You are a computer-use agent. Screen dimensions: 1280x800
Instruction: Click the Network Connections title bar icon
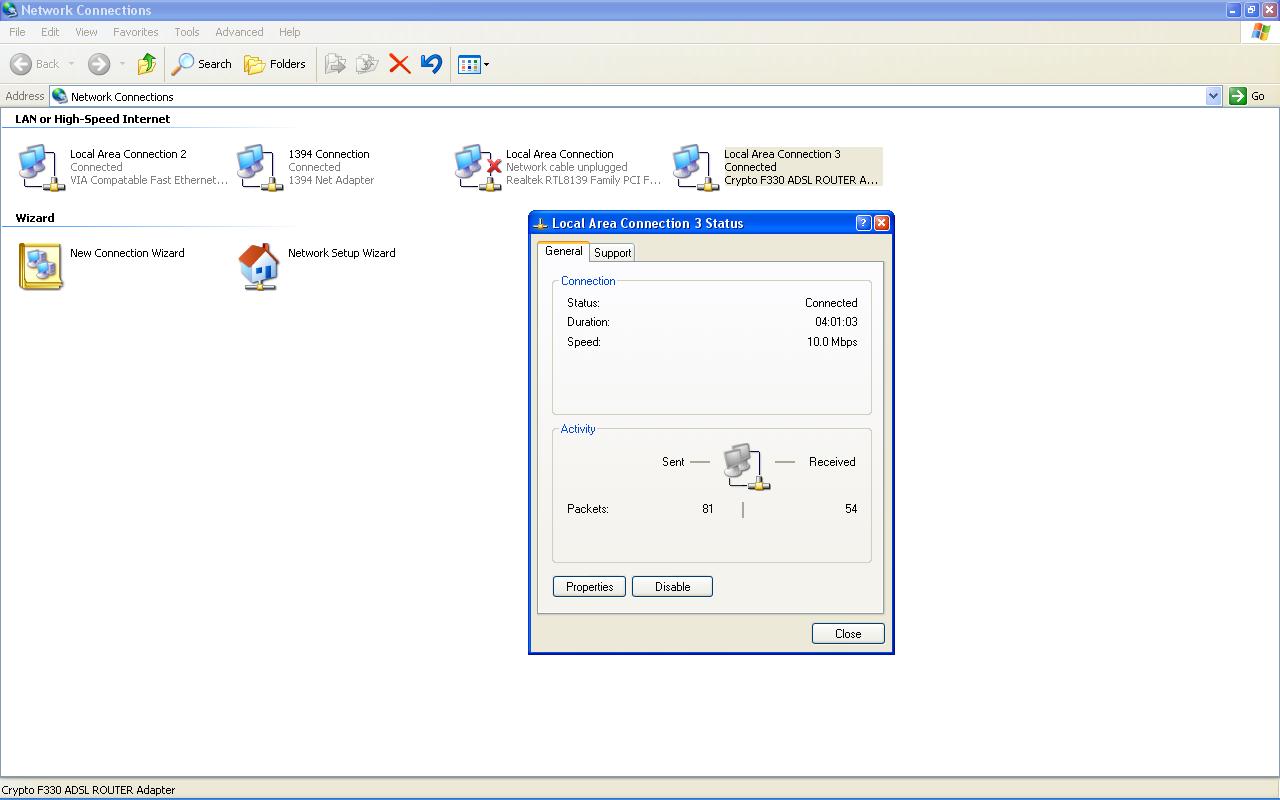coord(10,10)
